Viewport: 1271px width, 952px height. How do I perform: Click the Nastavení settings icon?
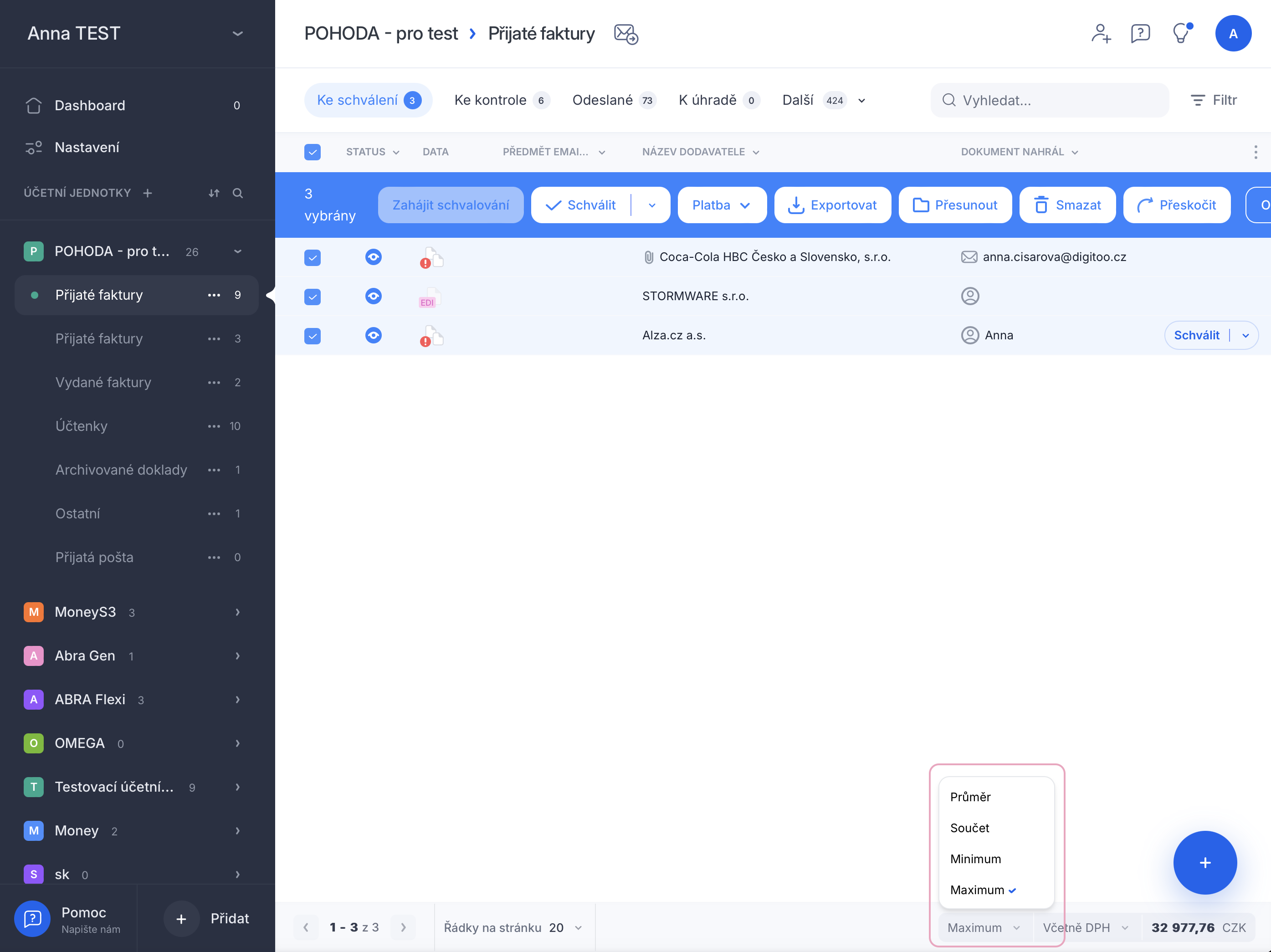[x=33, y=148]
